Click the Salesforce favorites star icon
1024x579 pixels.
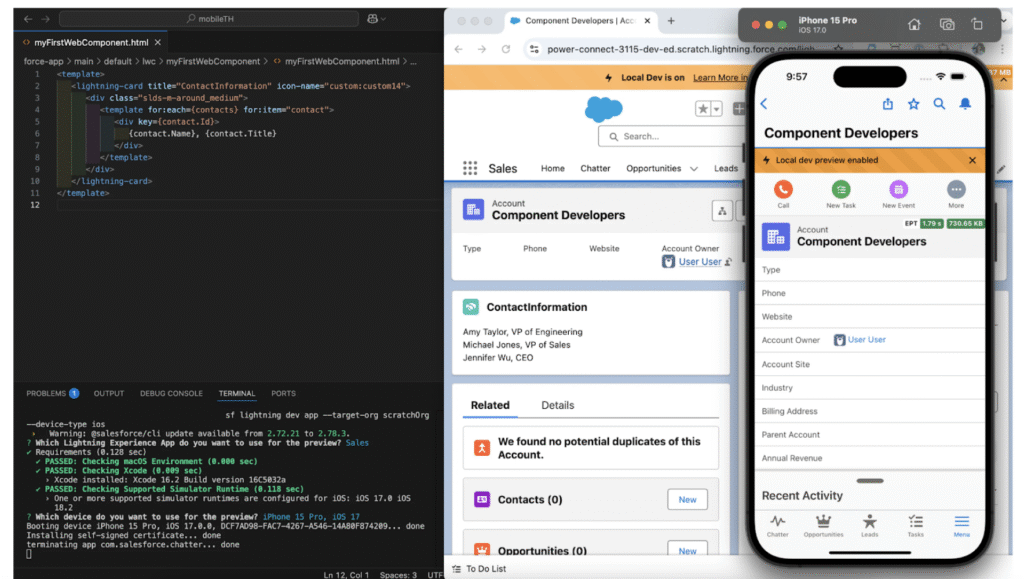click(x=703, y=109)
